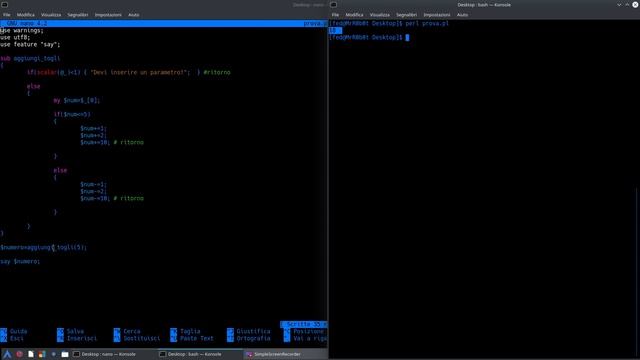Click nano Paste Text shortcut label
The height and width of the screenshot is (360, 640).
point(197,338)
